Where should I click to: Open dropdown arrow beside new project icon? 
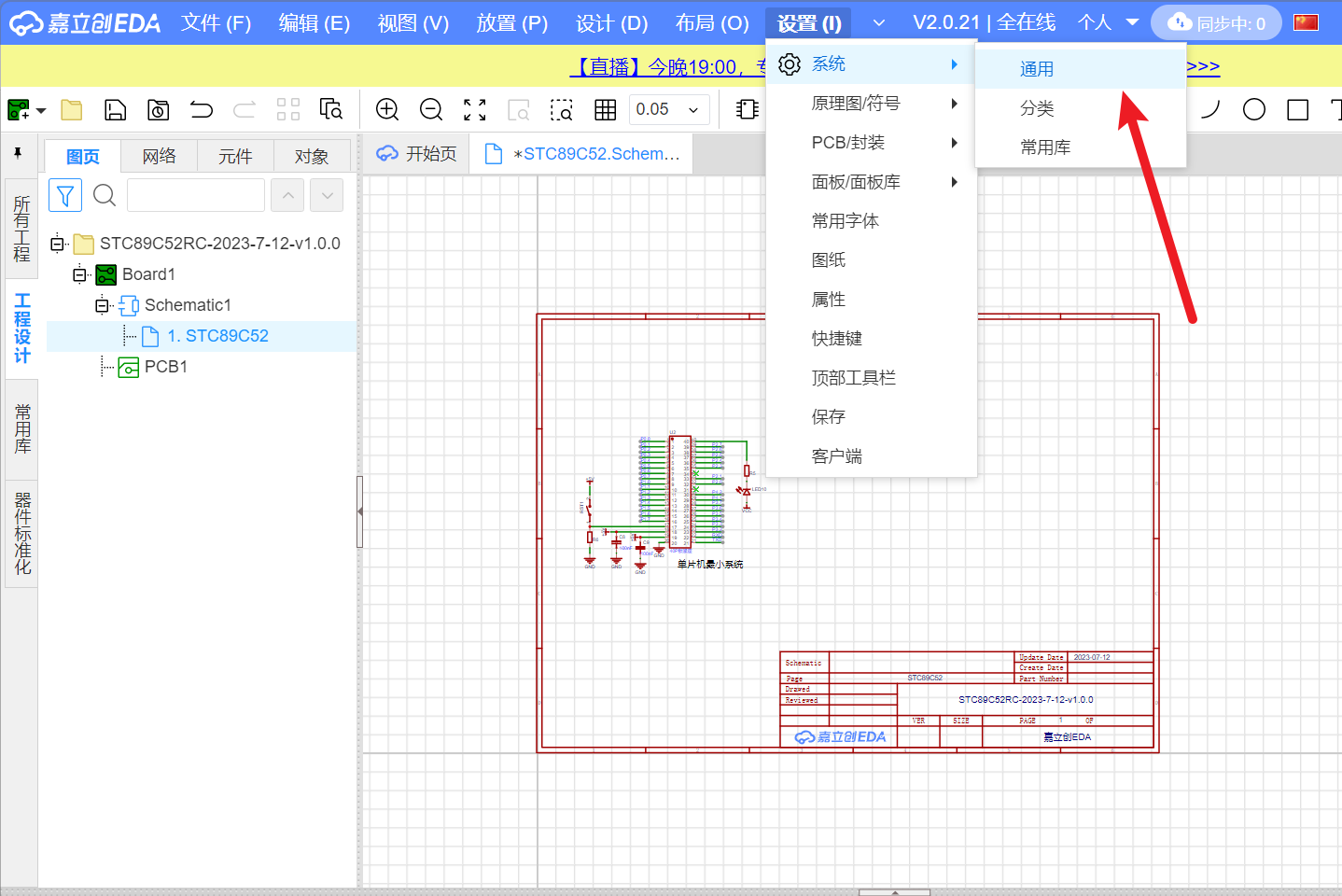click(x=41, y=111)
